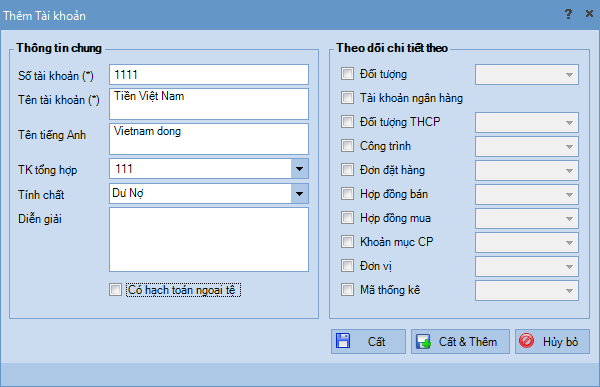Click the Hủy bỏ cancel button
600x387 pixels.
click(552, 341)
